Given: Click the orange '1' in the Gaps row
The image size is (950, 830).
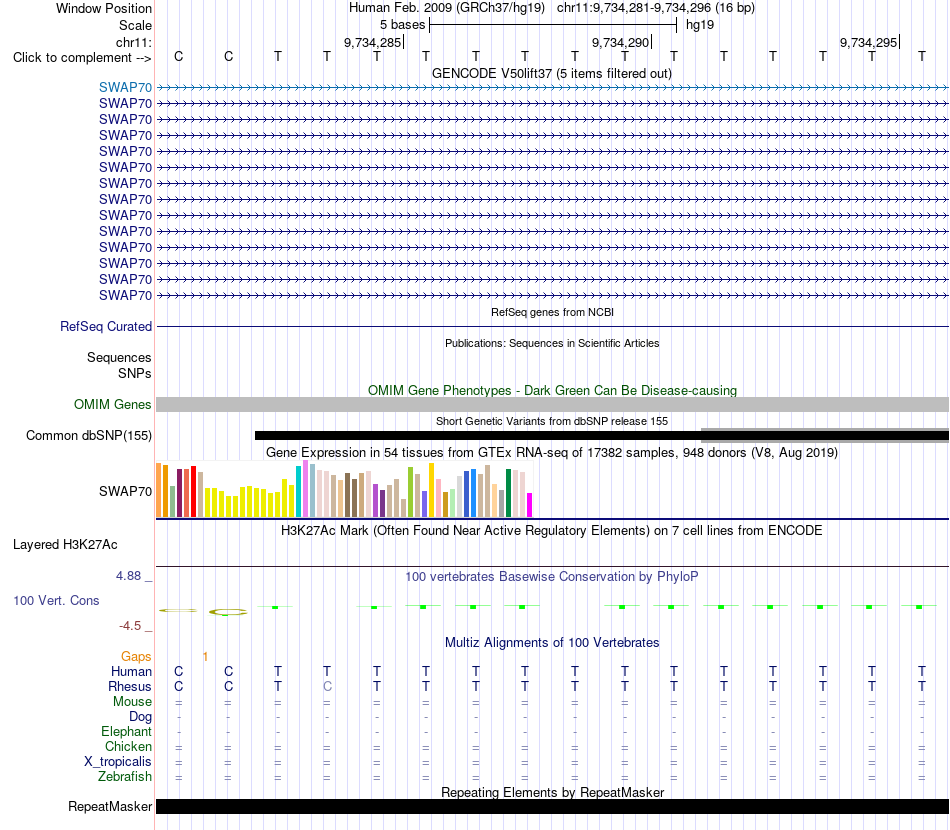Looking at the screenshot, I should click(x=205, y=657).
